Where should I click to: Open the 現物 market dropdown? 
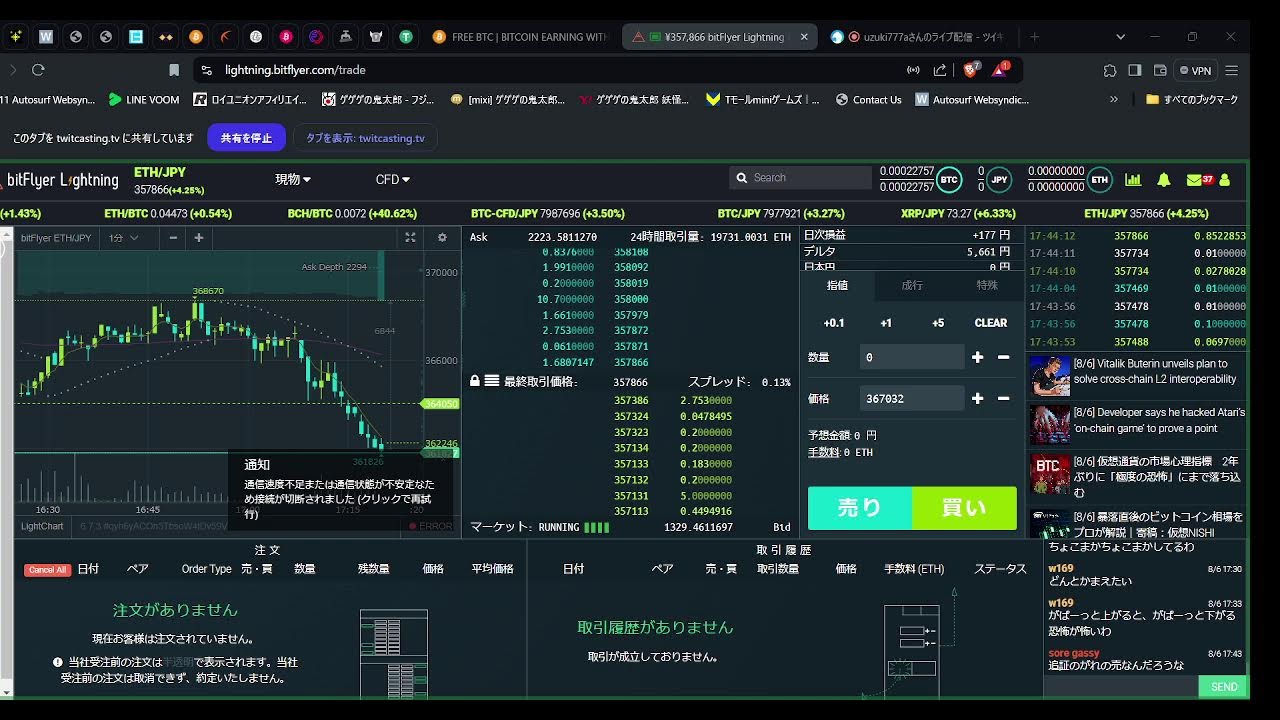coord(293,180)
